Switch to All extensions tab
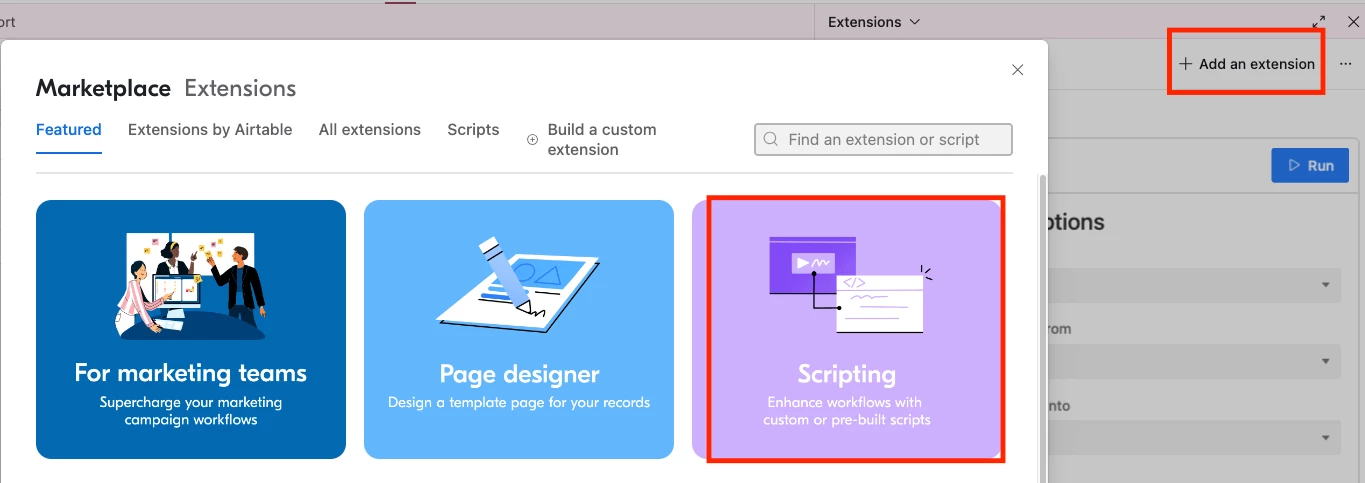The height and width of the screenshot is (483, 1365). click(x=370, y=130)
